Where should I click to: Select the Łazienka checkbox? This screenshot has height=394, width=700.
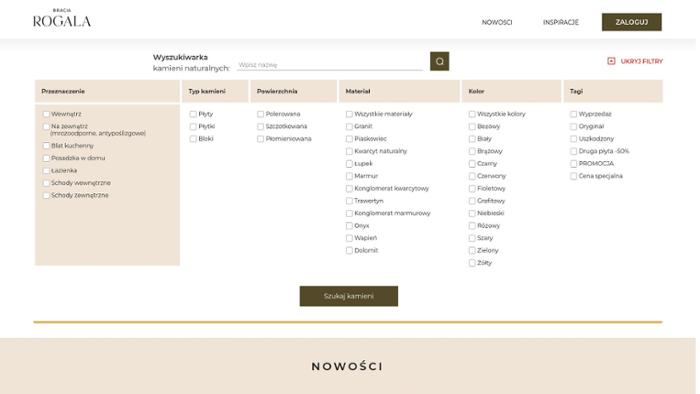coord(46,171)
